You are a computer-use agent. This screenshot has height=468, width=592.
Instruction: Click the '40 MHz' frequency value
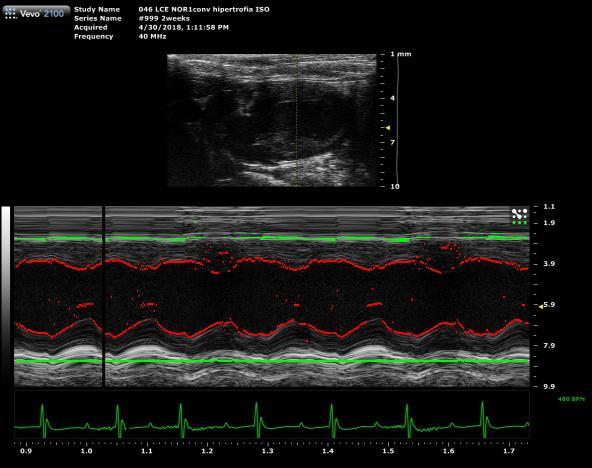click(153, 37)
